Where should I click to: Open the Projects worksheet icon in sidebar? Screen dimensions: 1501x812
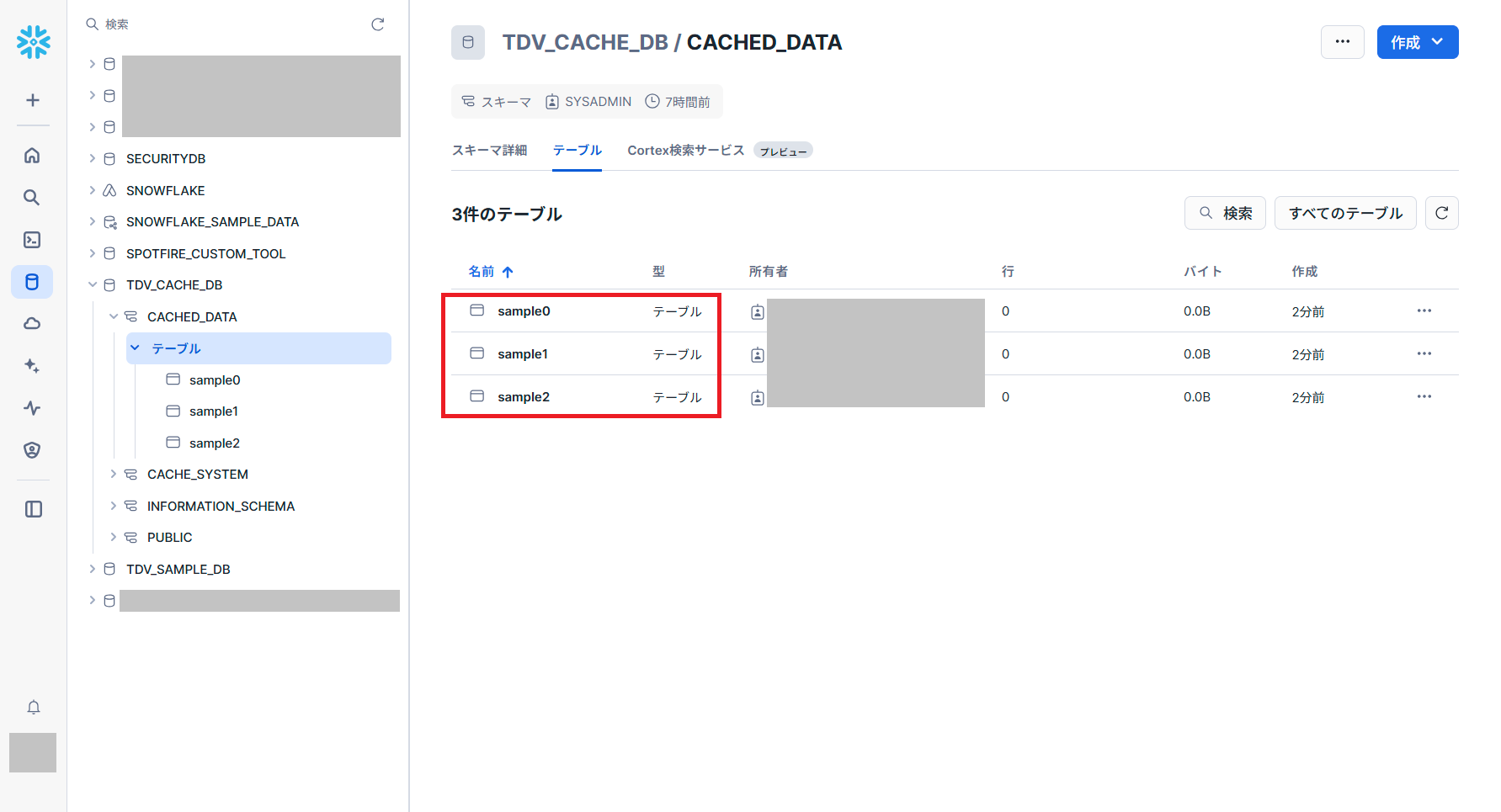[x=32, y=240]
